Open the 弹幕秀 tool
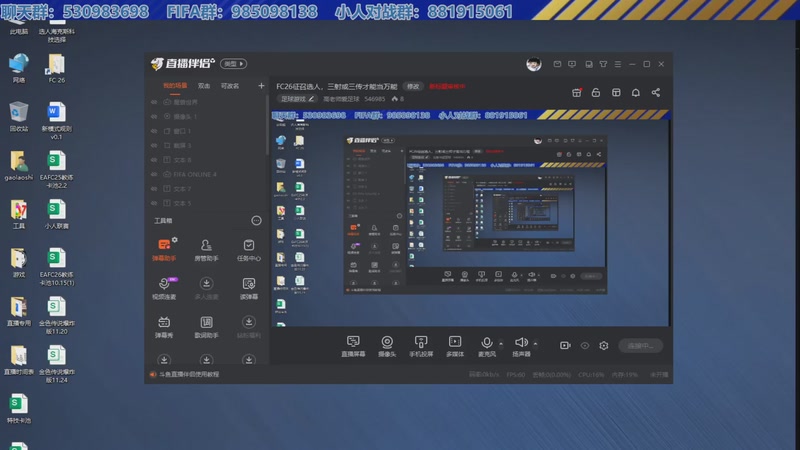This screenshot has height=450, width=800. [x=164, y=327]
